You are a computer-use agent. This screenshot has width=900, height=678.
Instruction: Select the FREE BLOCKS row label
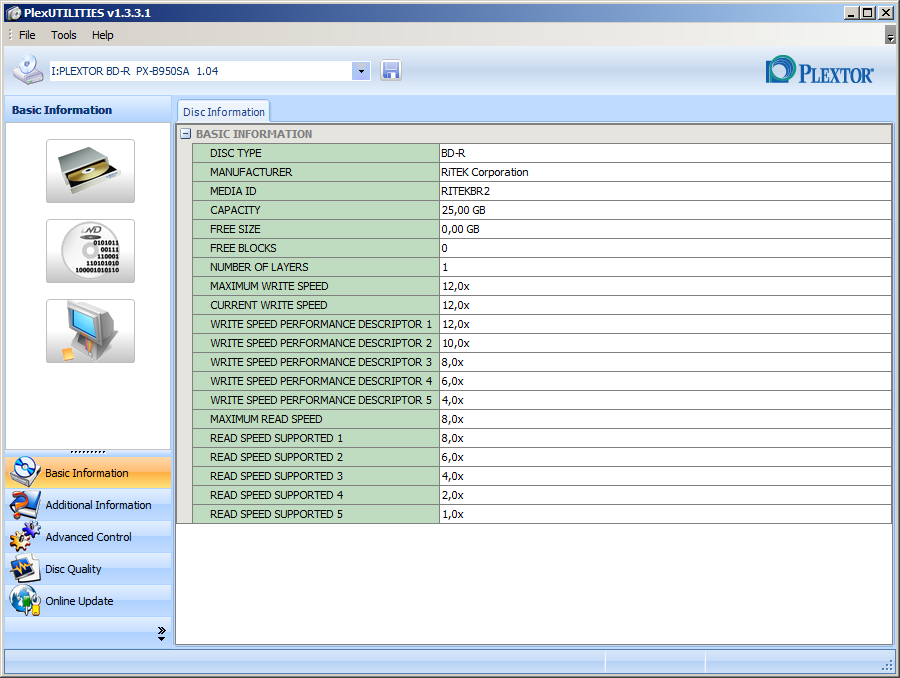(316, 248)
